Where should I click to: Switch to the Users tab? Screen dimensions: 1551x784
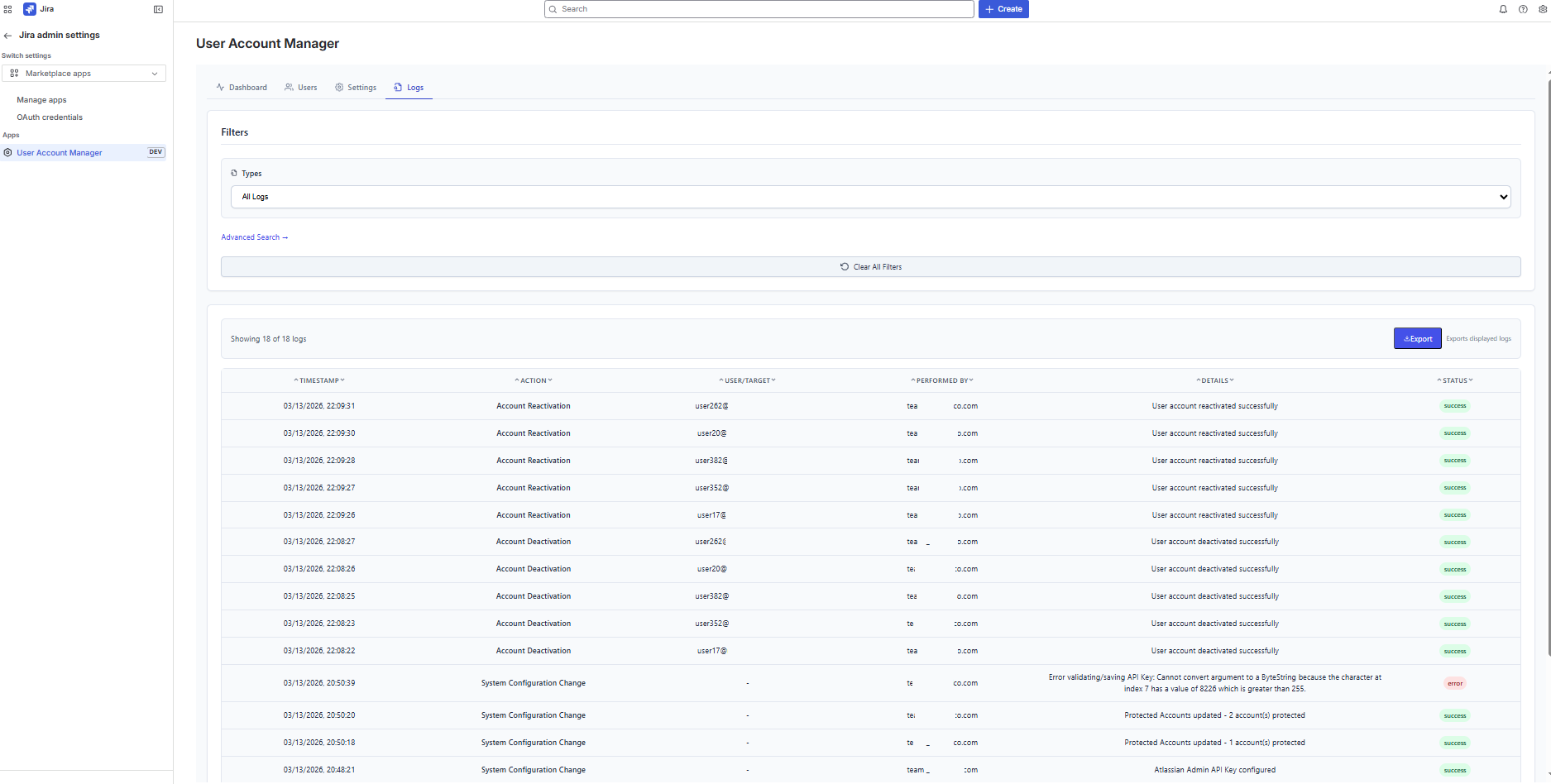coord(301,87)
